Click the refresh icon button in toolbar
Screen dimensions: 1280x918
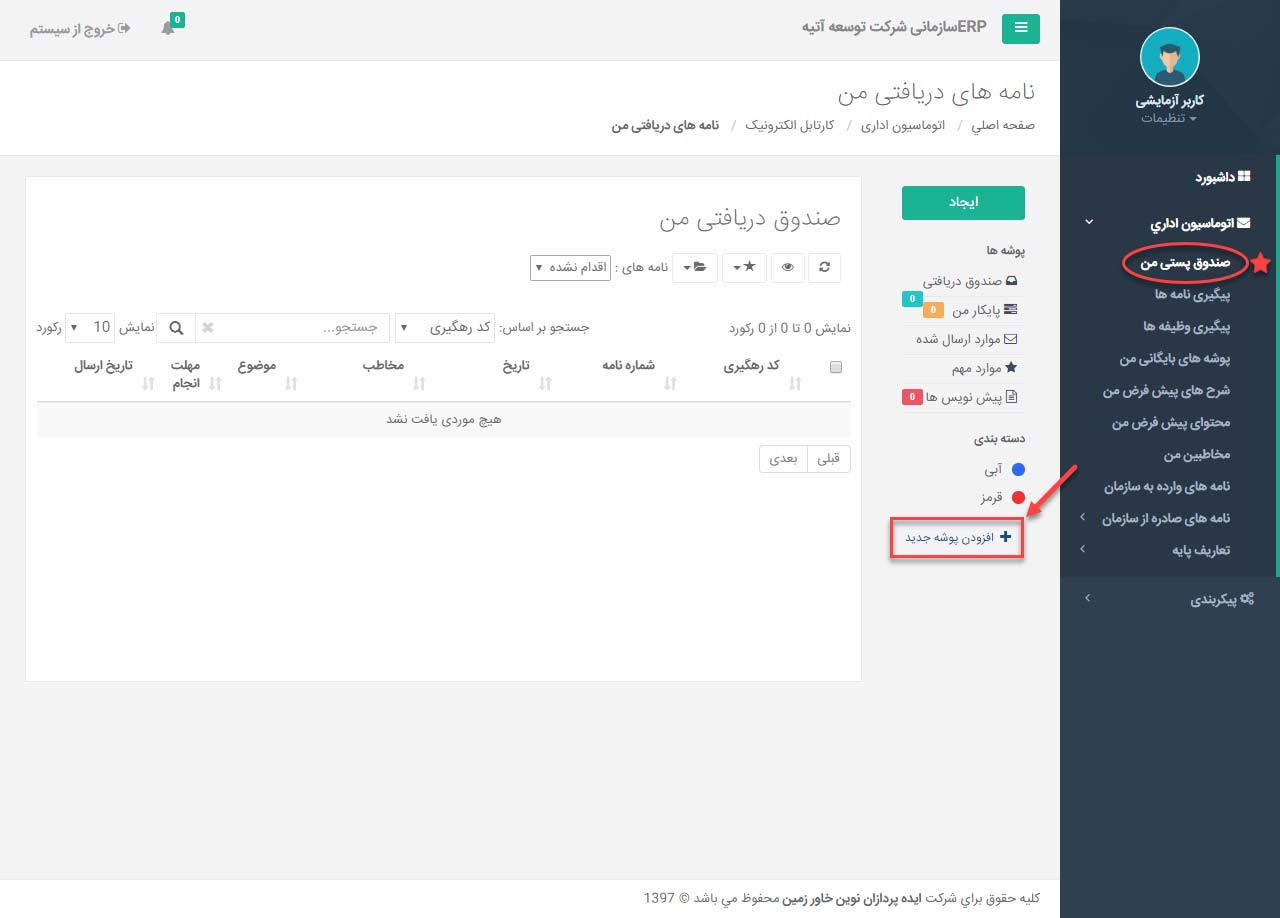pyautogui.click(x=825, y=268)
